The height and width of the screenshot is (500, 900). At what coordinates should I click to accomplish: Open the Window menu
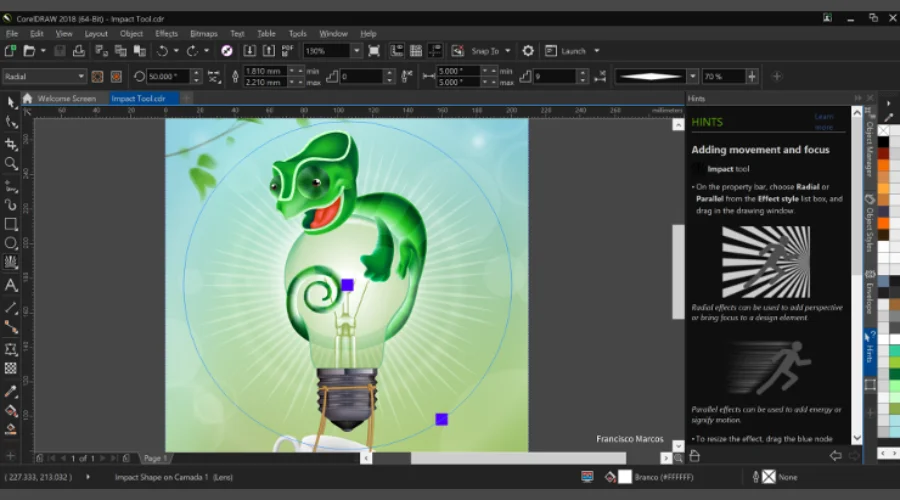[333, 34]
